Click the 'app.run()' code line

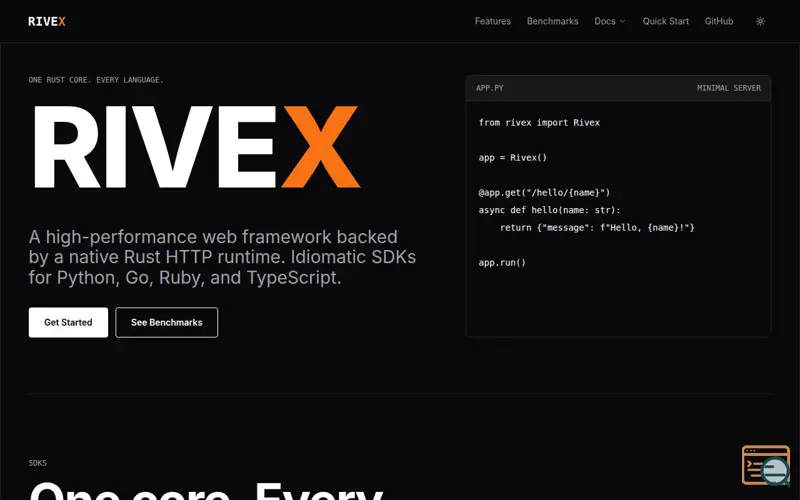[502, 263]
